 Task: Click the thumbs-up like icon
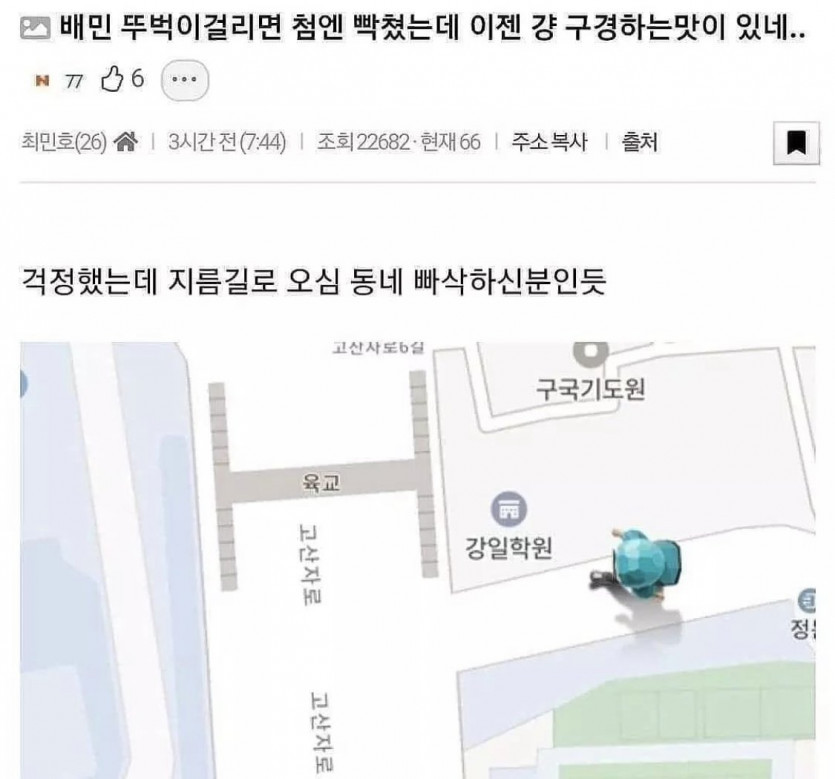(112, 80)
